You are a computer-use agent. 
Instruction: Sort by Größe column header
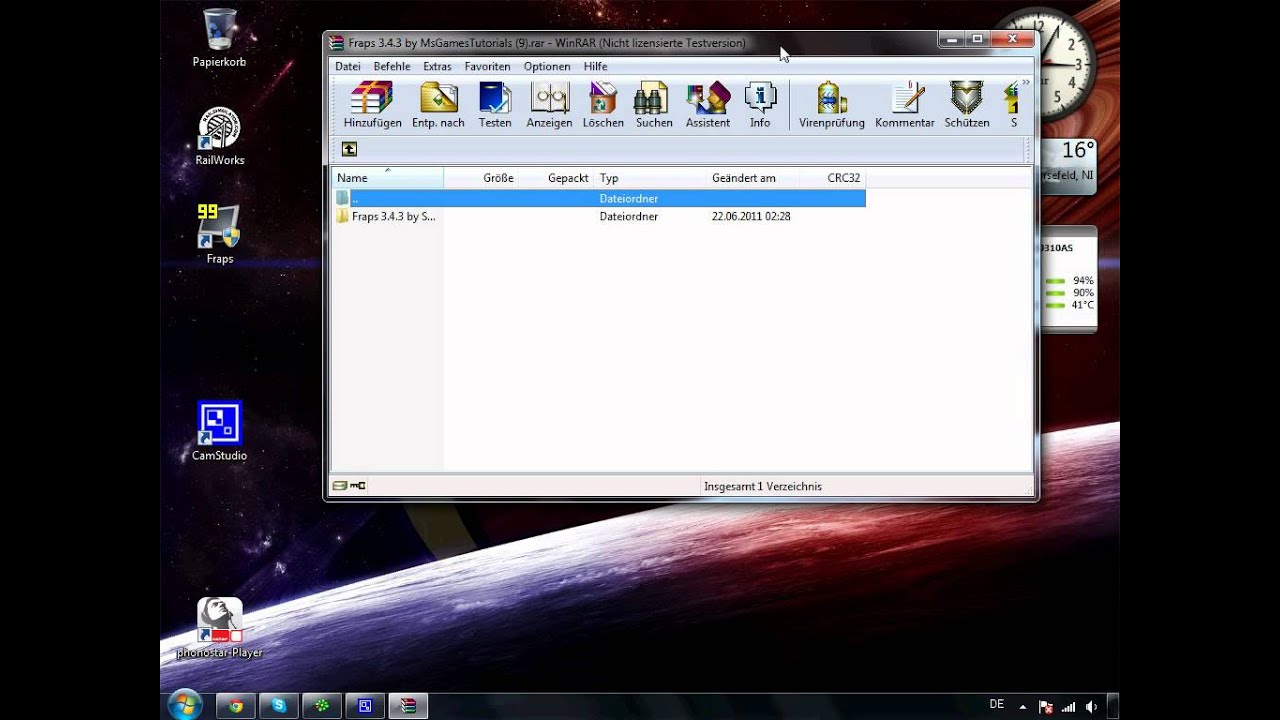[x=482, y=178]
